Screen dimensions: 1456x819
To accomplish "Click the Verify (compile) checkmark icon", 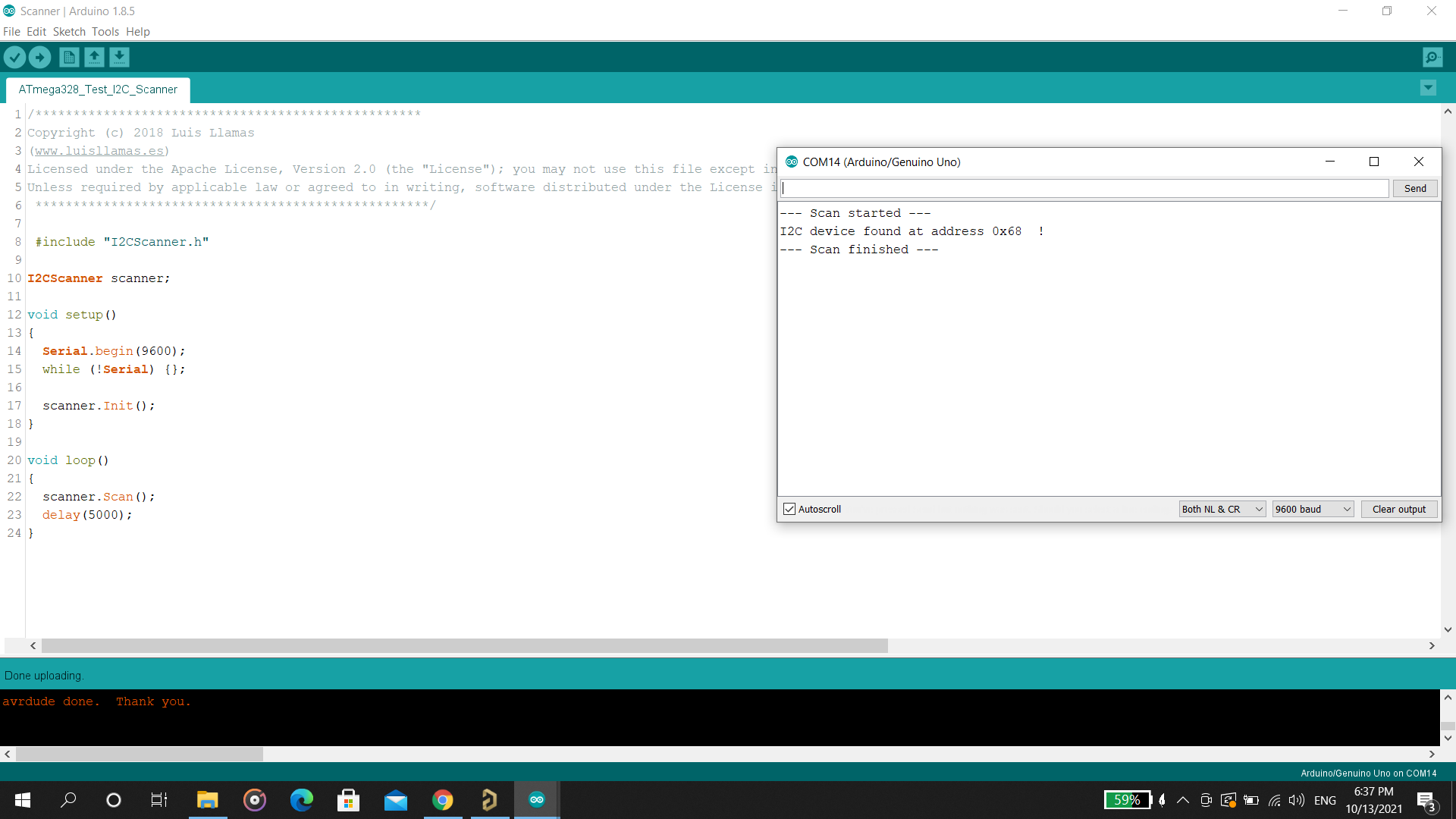I will (x=15, y=57).
